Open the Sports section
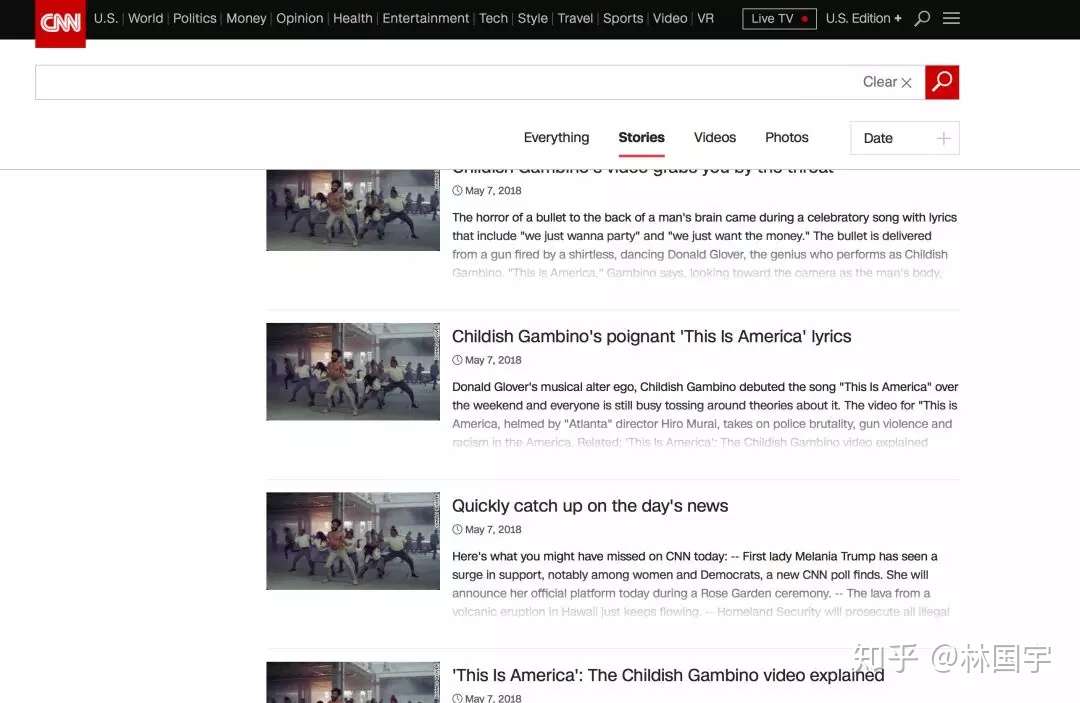Screen dimensions: 1080x703 (623, 19)
